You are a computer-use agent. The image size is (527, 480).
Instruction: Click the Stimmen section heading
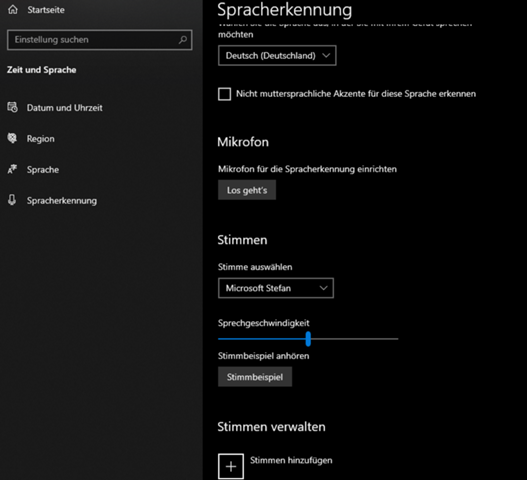point(242,240)
